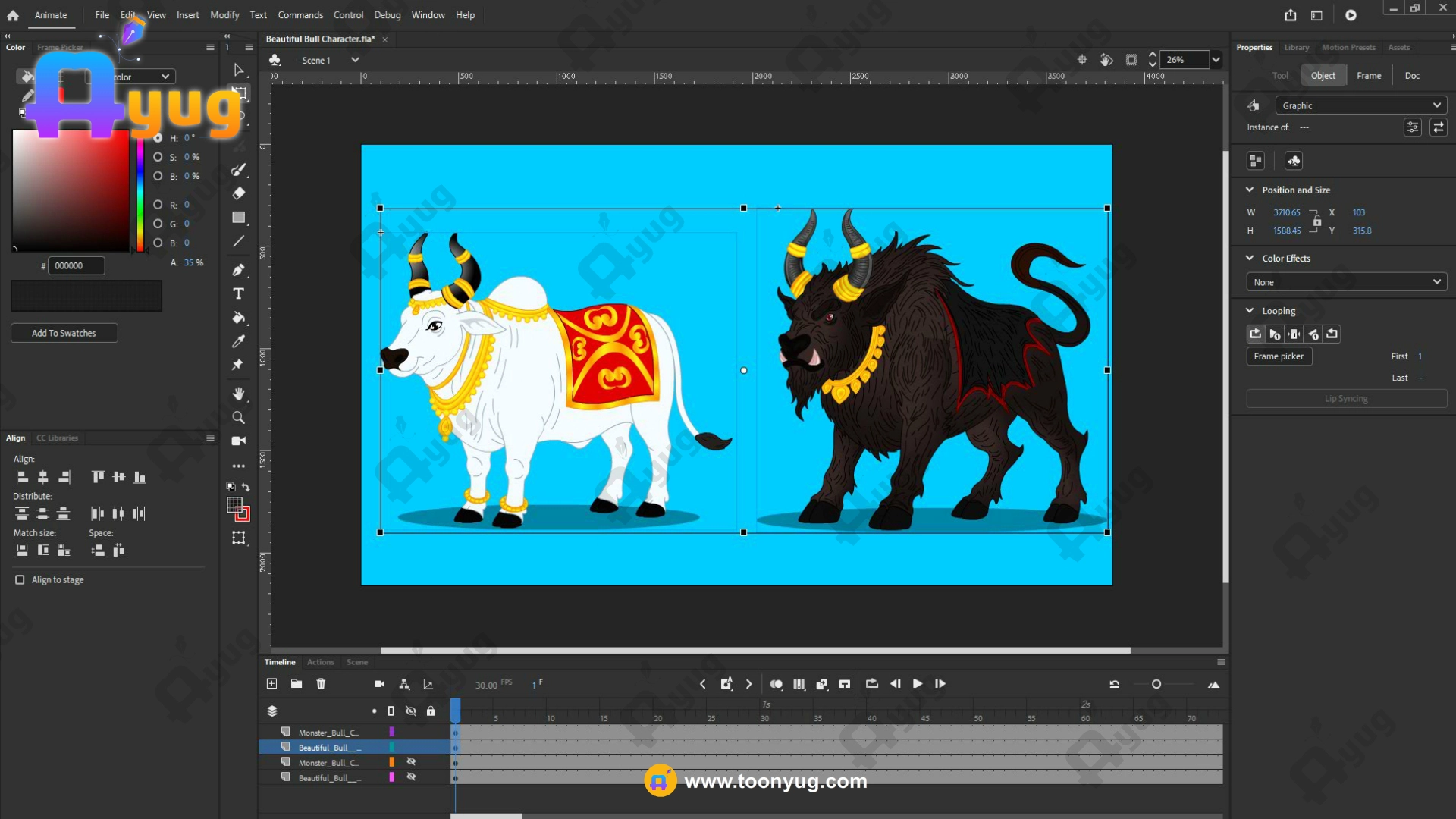
Task: Click the Add To Swatches button
Action: coord(64,333)
